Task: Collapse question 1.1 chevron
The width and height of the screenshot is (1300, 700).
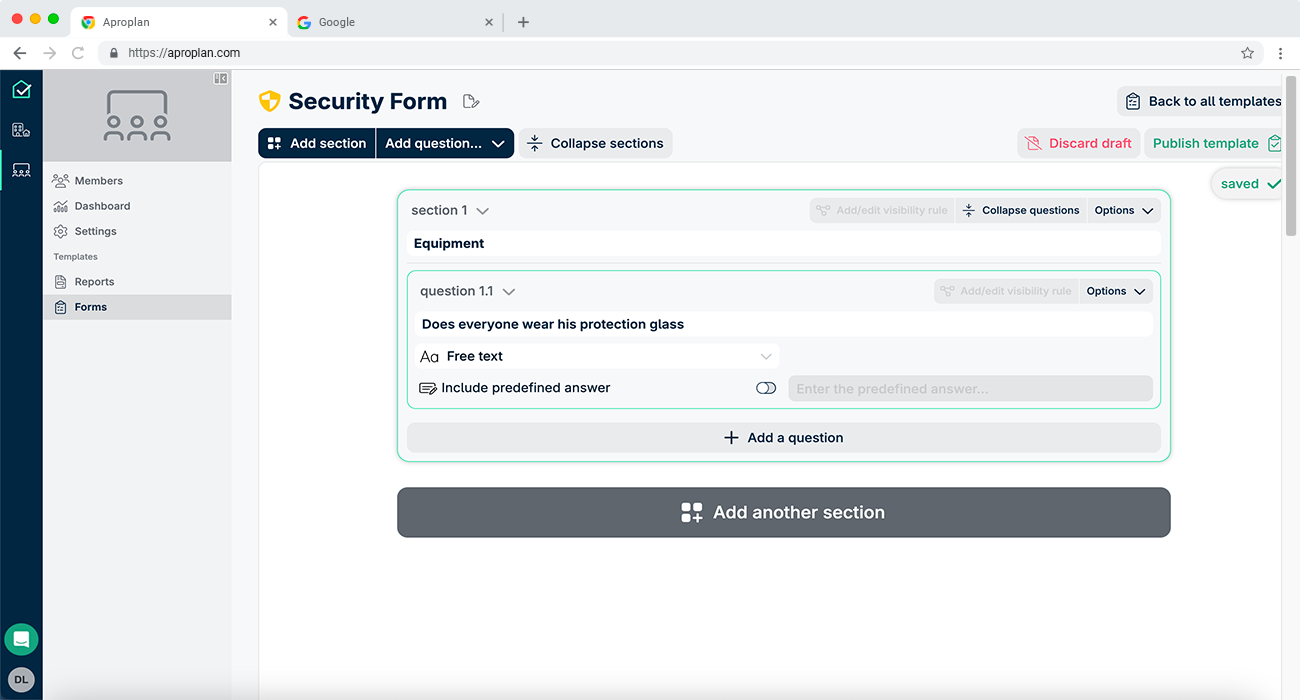Action: tap(509, 292)
